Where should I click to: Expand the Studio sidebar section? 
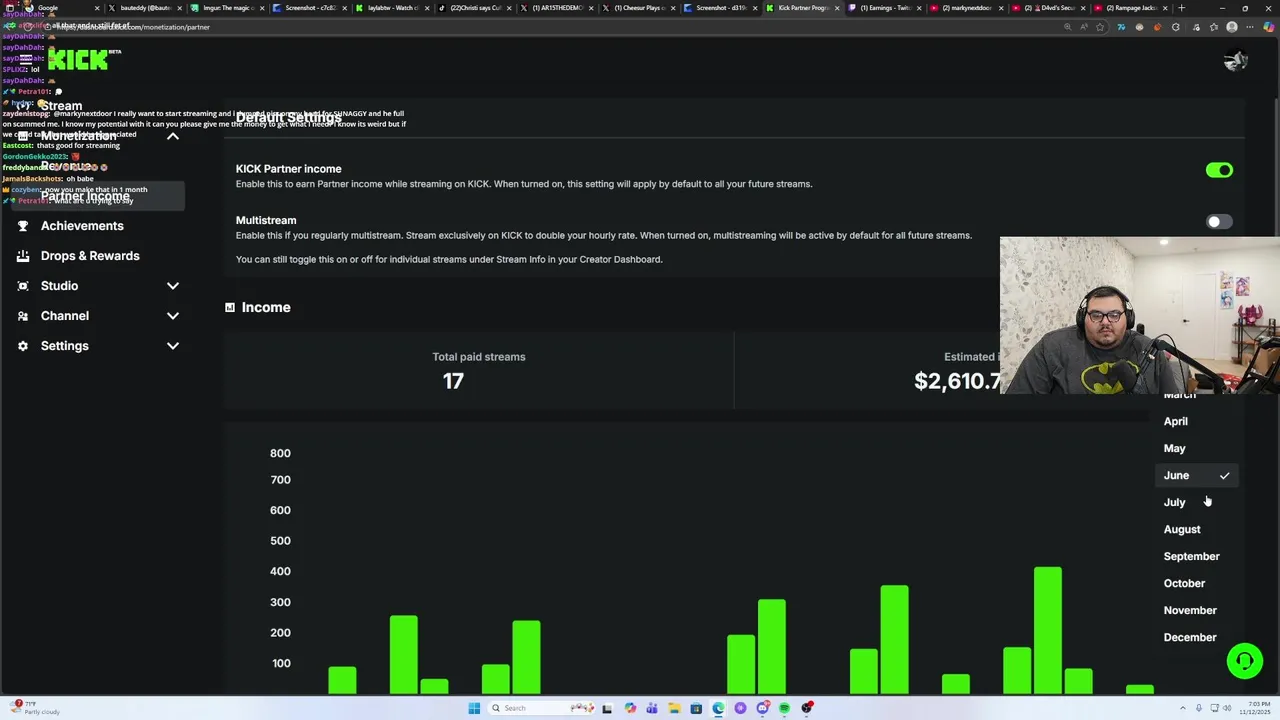[173, 286]
